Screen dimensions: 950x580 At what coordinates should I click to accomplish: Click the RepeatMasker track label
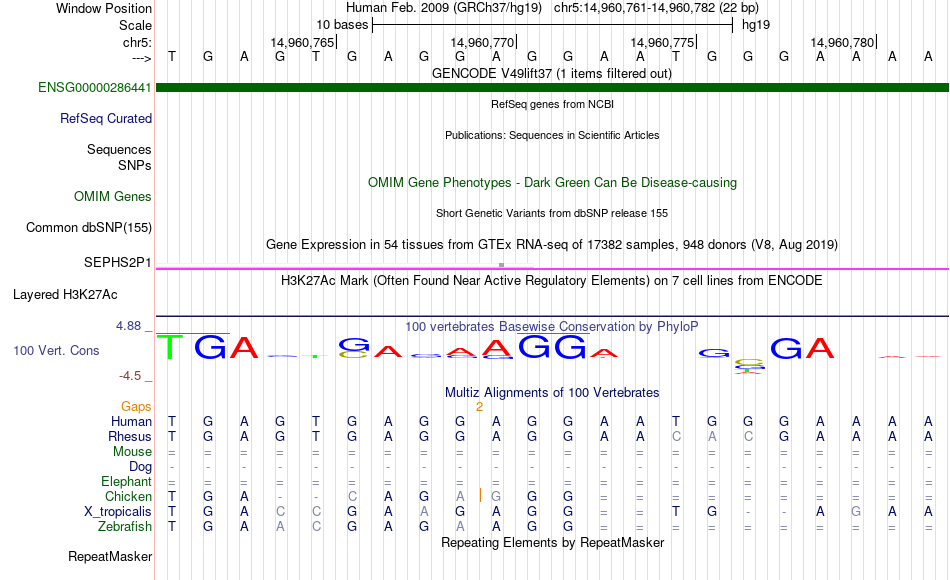click(x=110, y=556)
